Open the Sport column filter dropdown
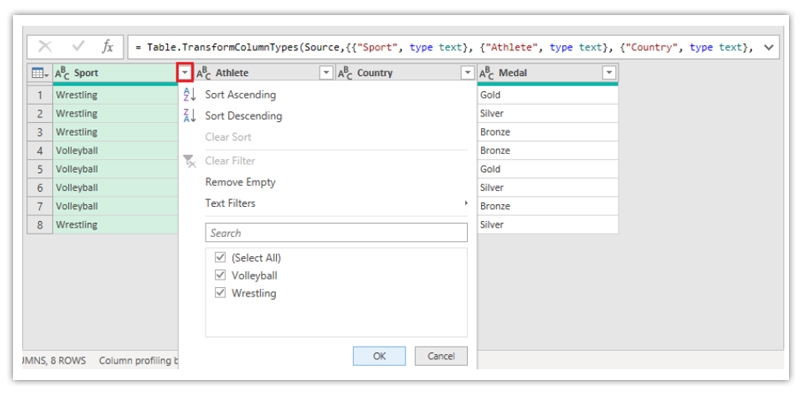The image size is (800, 400). [184, 73]
